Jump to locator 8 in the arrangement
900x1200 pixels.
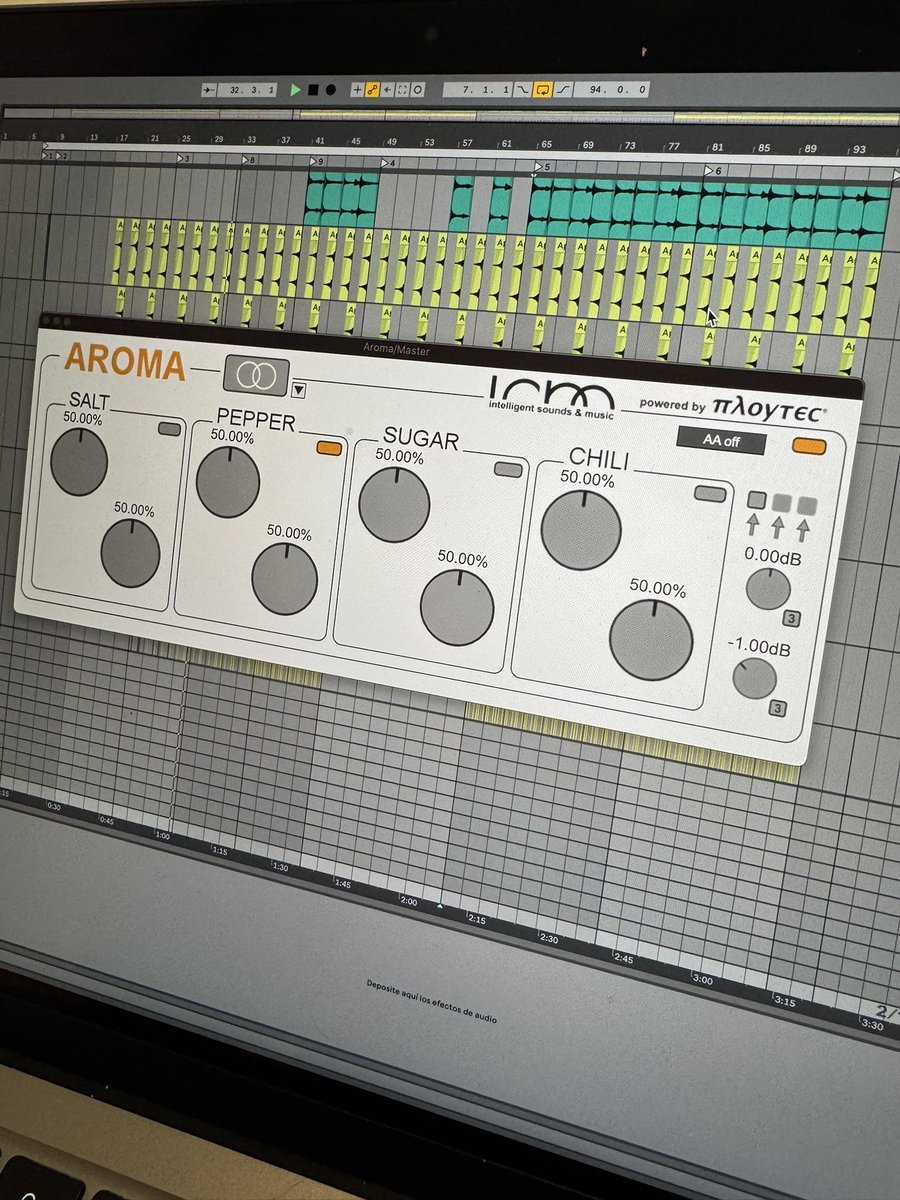(248, 159)
